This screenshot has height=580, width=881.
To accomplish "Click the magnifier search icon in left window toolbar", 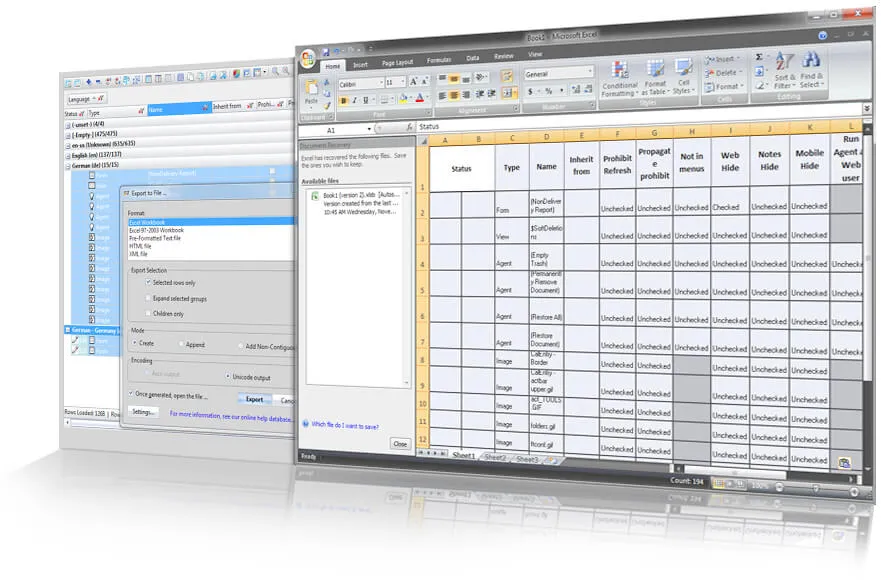I will pos(275,71).
